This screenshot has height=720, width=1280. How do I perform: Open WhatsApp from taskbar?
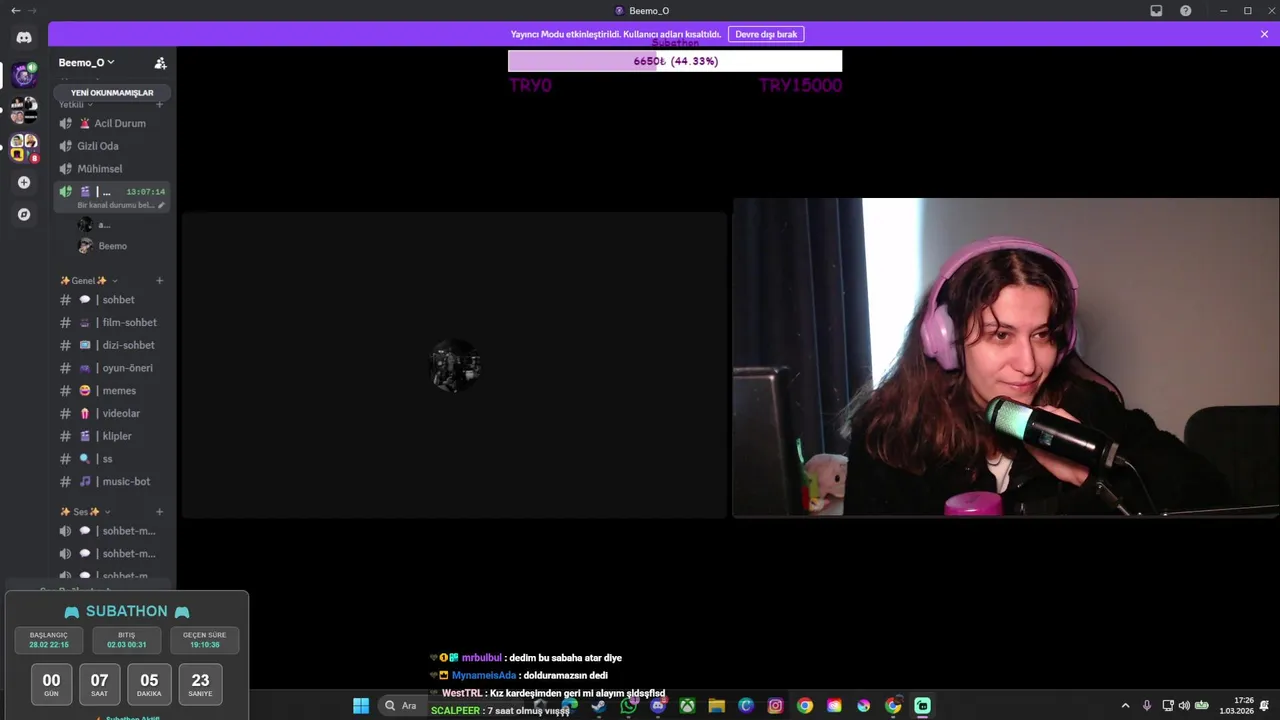[x=628, y=706]
